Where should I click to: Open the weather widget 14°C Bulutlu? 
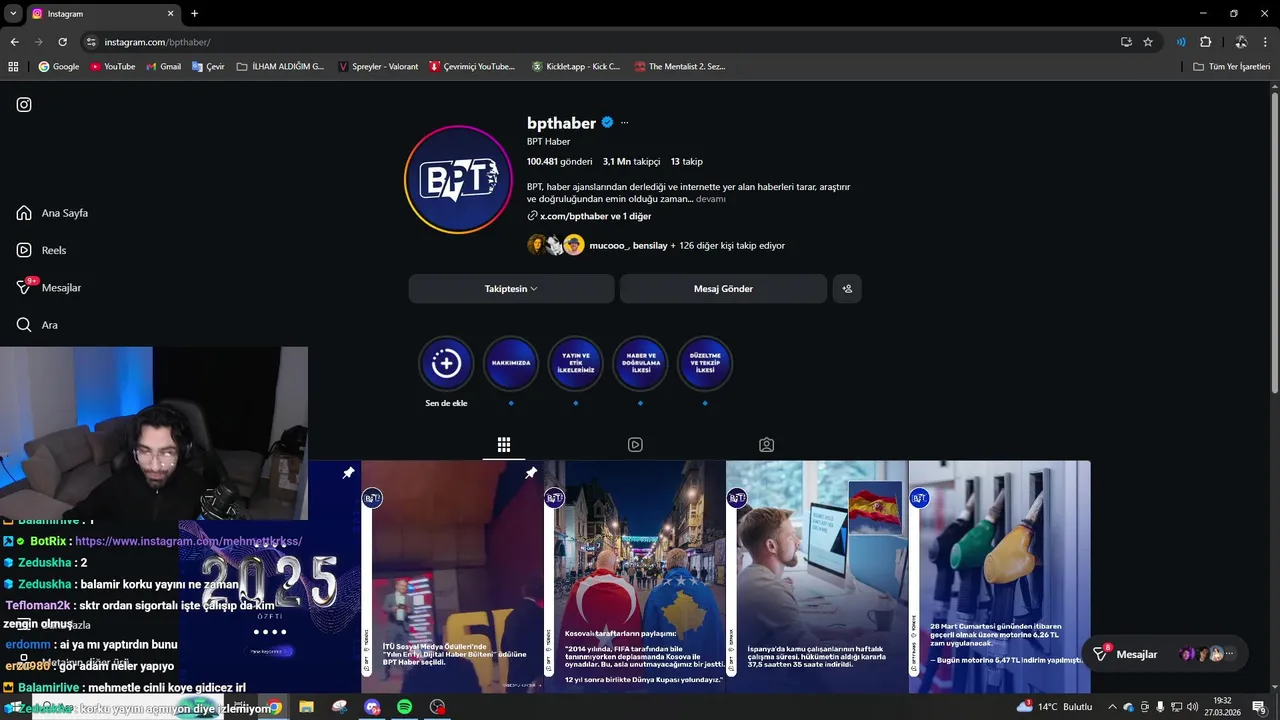(x=1055, y=707)
